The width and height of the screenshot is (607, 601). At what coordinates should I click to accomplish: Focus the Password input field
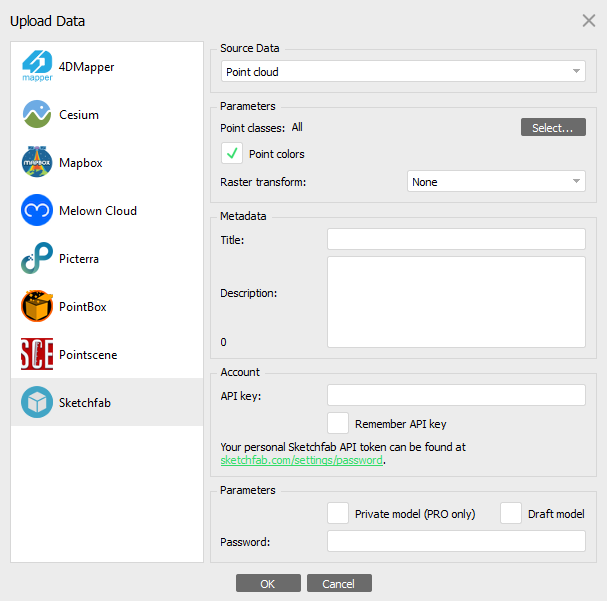[456, 541]
